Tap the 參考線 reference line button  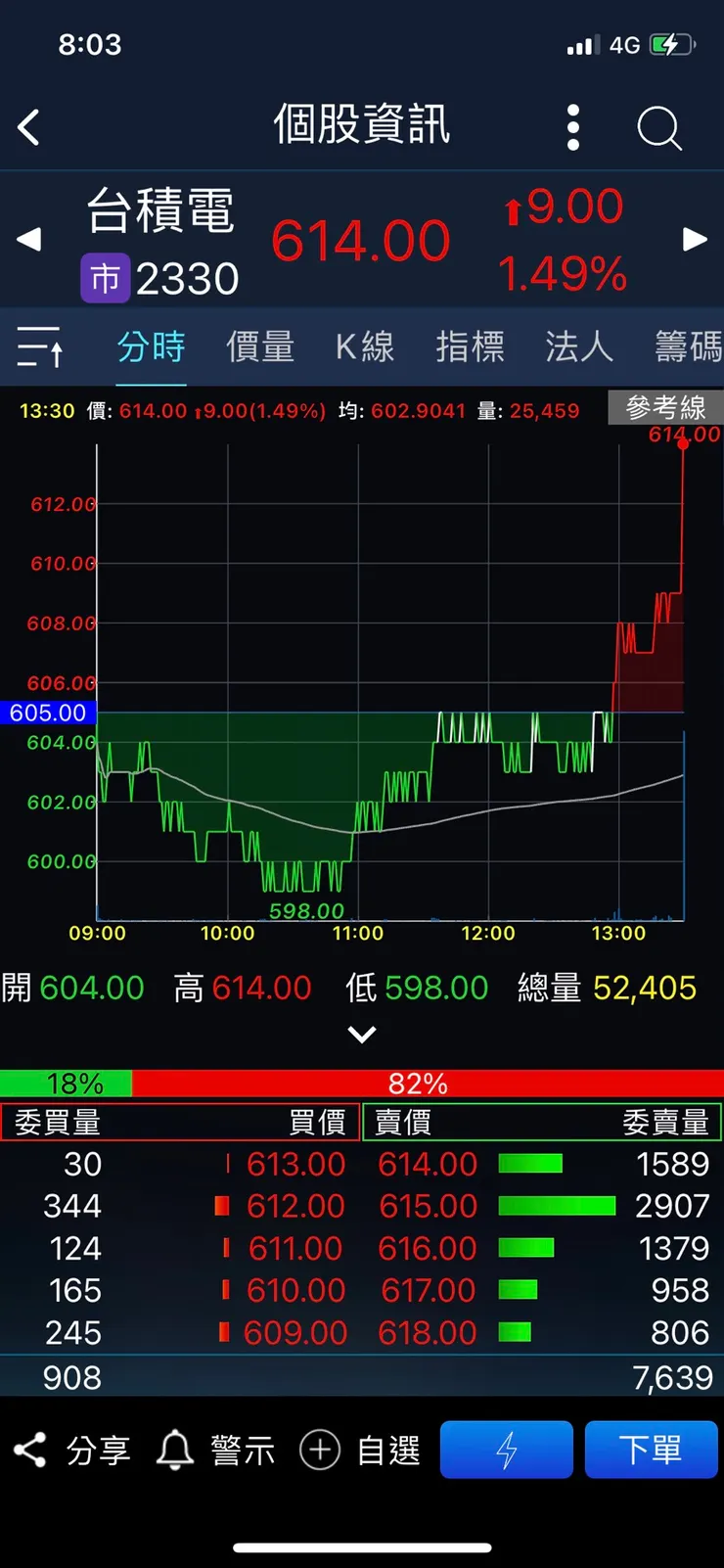665,407
